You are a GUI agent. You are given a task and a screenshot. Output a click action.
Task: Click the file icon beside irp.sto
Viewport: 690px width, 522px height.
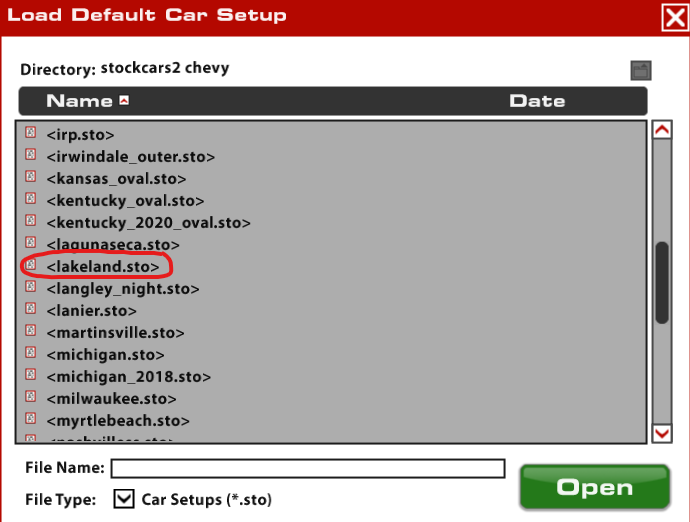[x=30, y=134]
